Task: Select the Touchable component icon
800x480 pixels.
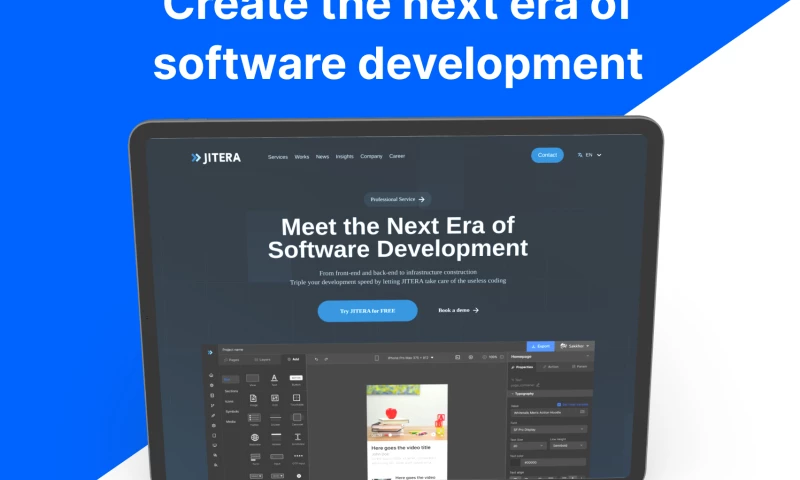Action: pos(296,399)
